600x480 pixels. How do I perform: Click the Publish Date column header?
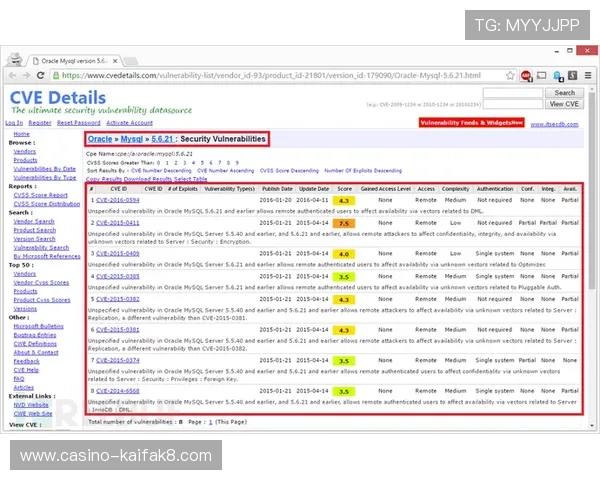click(277, 189)
